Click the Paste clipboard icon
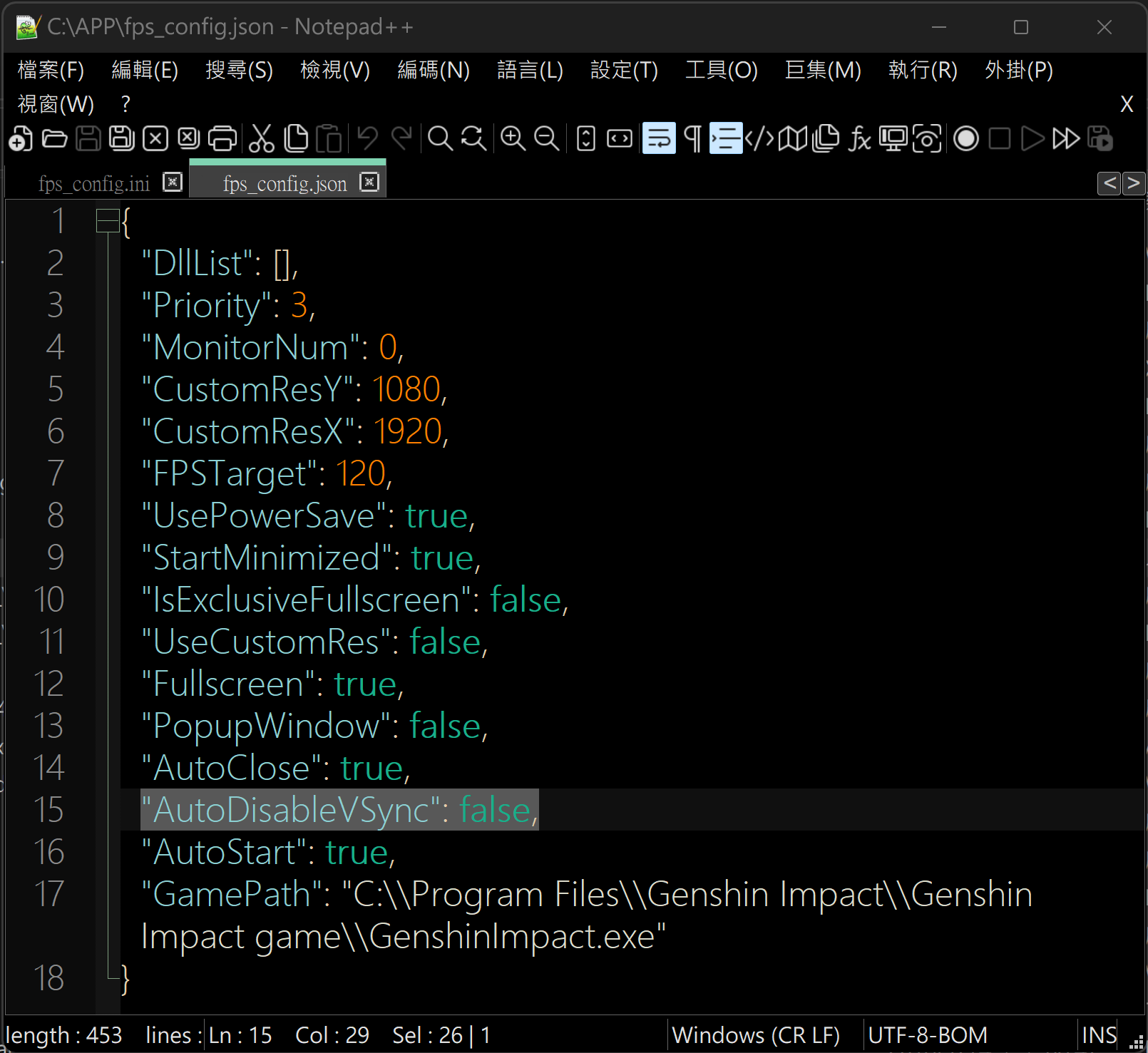 click(329, 138)
